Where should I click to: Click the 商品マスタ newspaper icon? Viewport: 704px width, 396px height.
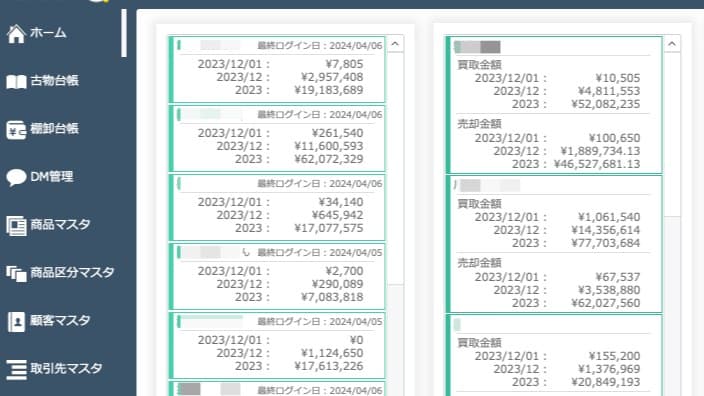(16, 225)
